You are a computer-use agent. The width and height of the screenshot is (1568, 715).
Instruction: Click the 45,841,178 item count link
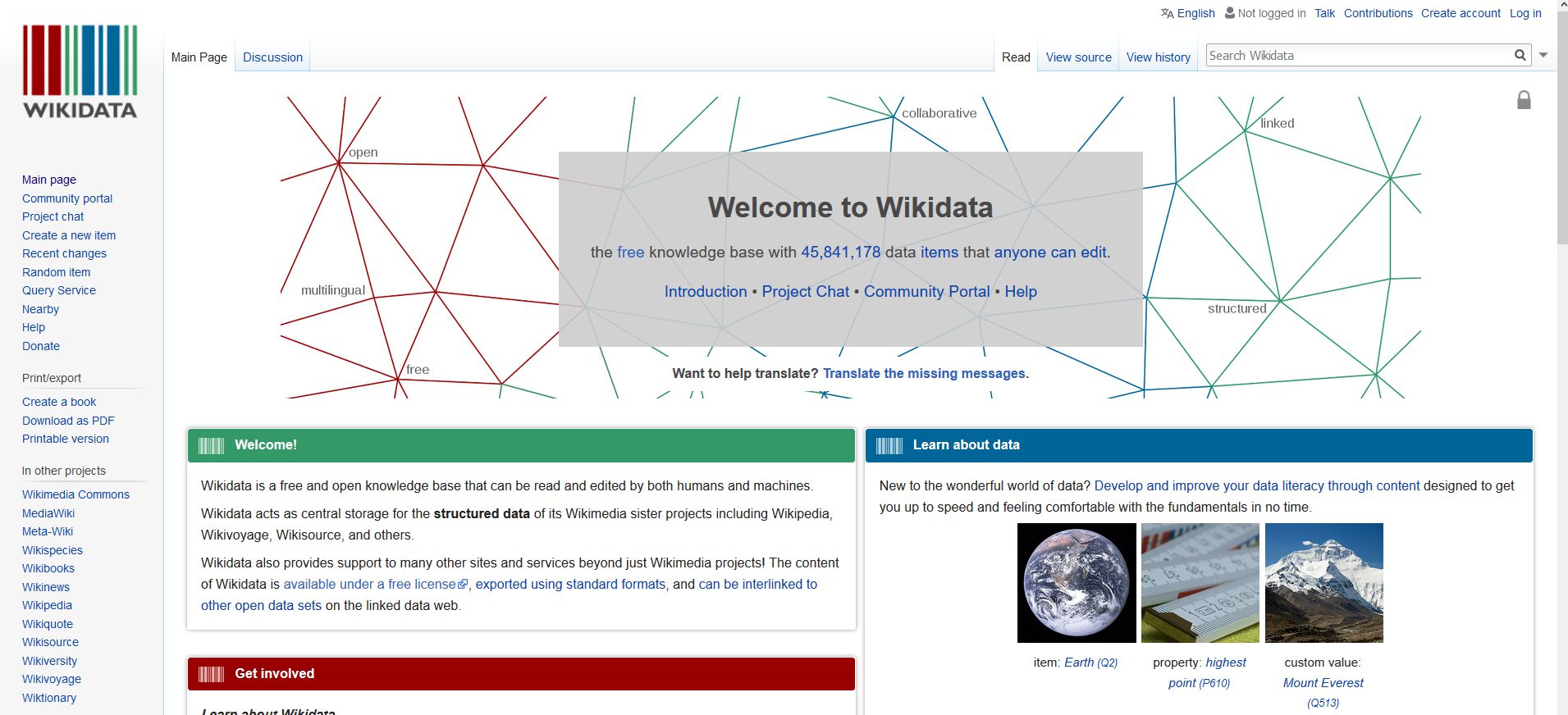click(x=840, y=252)
